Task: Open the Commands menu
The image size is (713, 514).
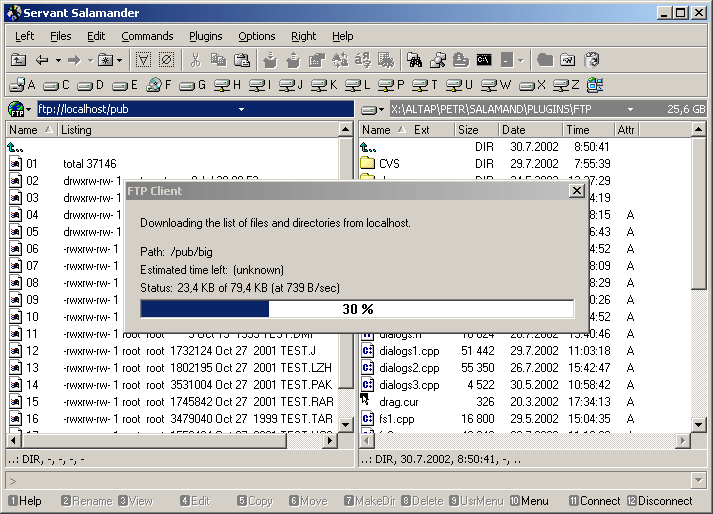Action: [x=147, y=36]
